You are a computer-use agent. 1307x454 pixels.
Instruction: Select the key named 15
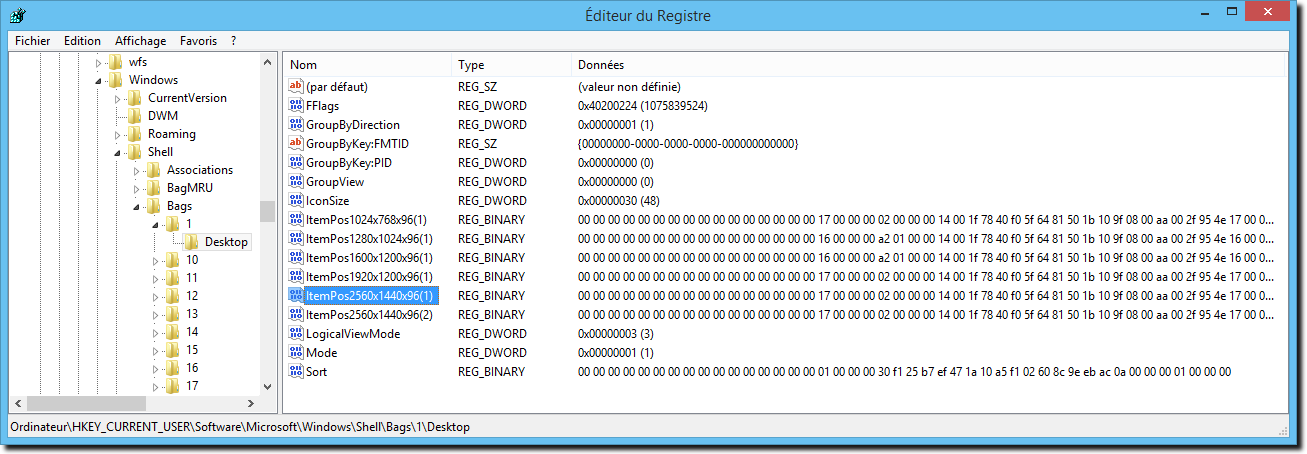pyautogui.click(x=192, y=350)
